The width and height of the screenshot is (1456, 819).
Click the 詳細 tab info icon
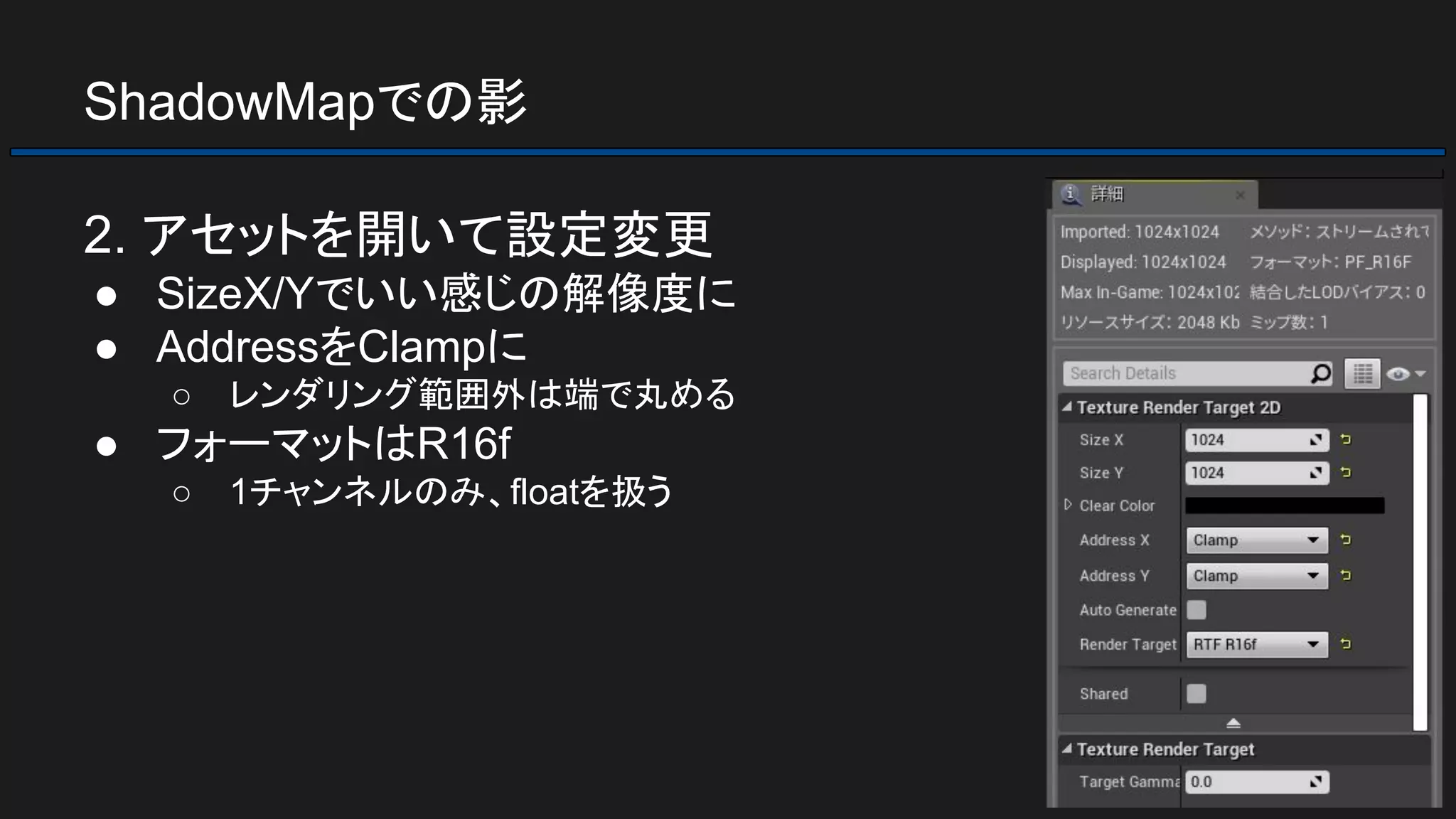point(1071,194)
